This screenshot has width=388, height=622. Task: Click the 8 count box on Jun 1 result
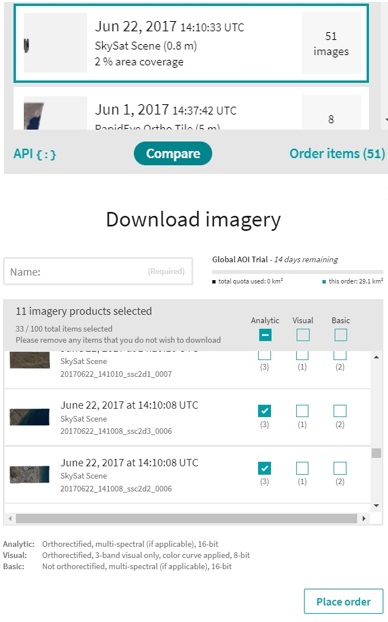point(331,113)
